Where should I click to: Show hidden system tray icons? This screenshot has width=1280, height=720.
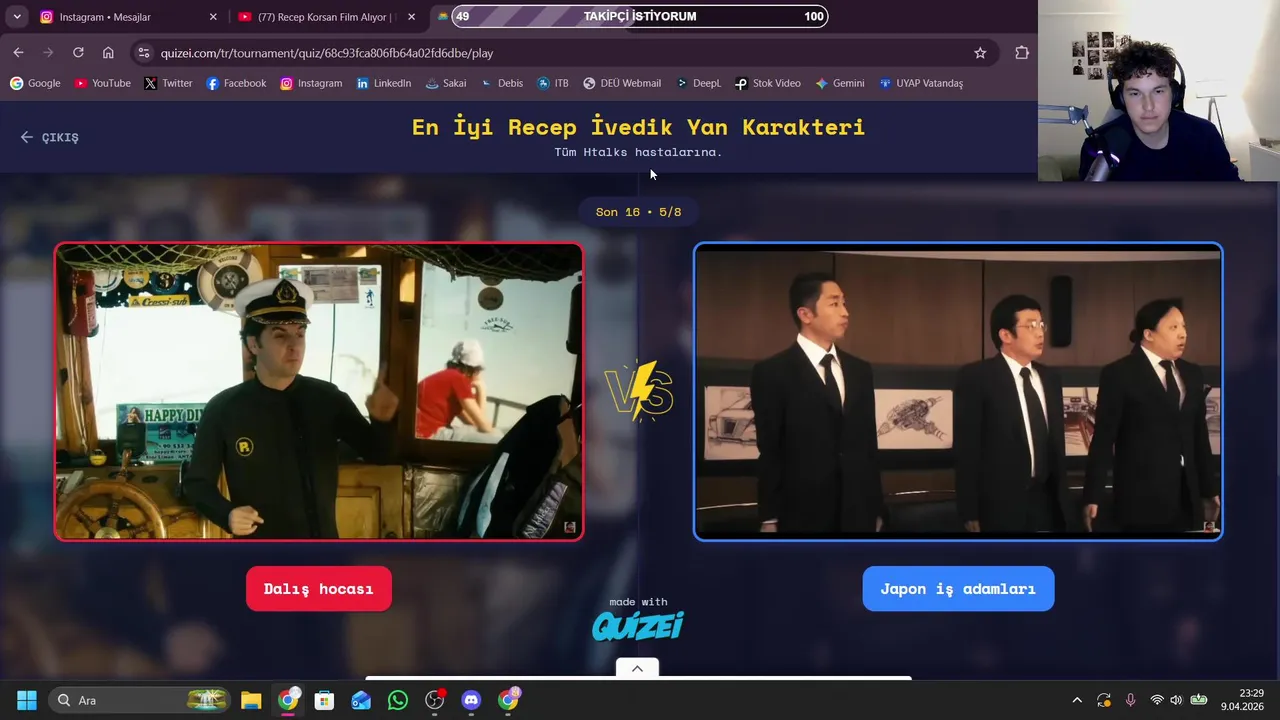pyautogui.click(x=1077, y=700)
